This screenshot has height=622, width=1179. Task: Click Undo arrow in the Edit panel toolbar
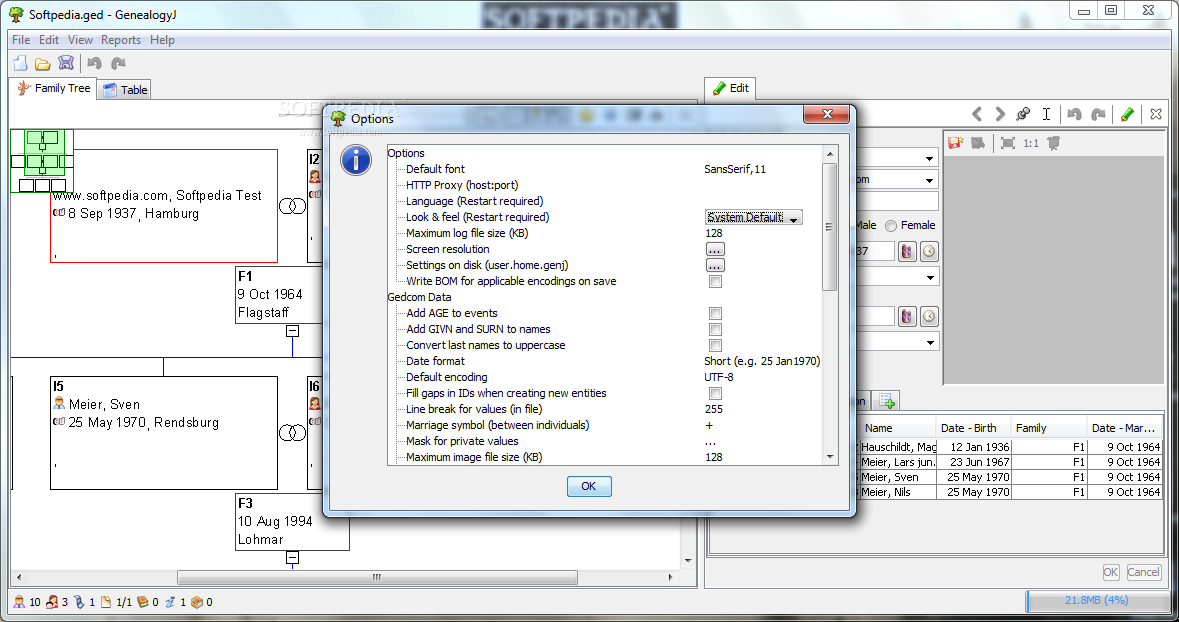[1074, 114]
